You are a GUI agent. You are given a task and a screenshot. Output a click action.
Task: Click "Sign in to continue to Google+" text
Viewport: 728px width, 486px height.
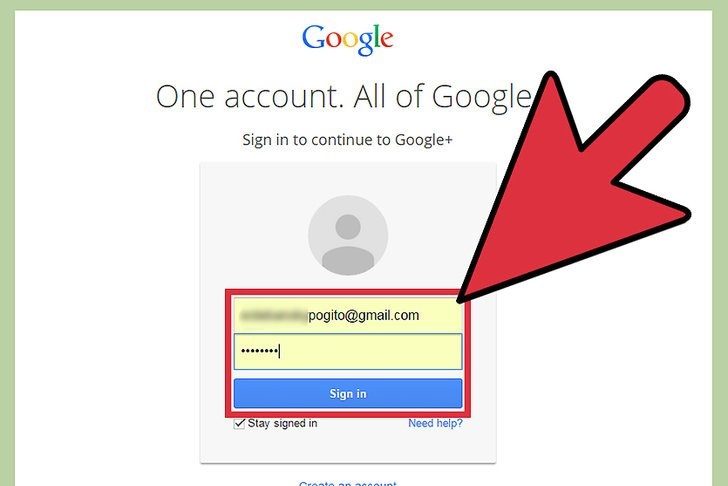point(347,140)
